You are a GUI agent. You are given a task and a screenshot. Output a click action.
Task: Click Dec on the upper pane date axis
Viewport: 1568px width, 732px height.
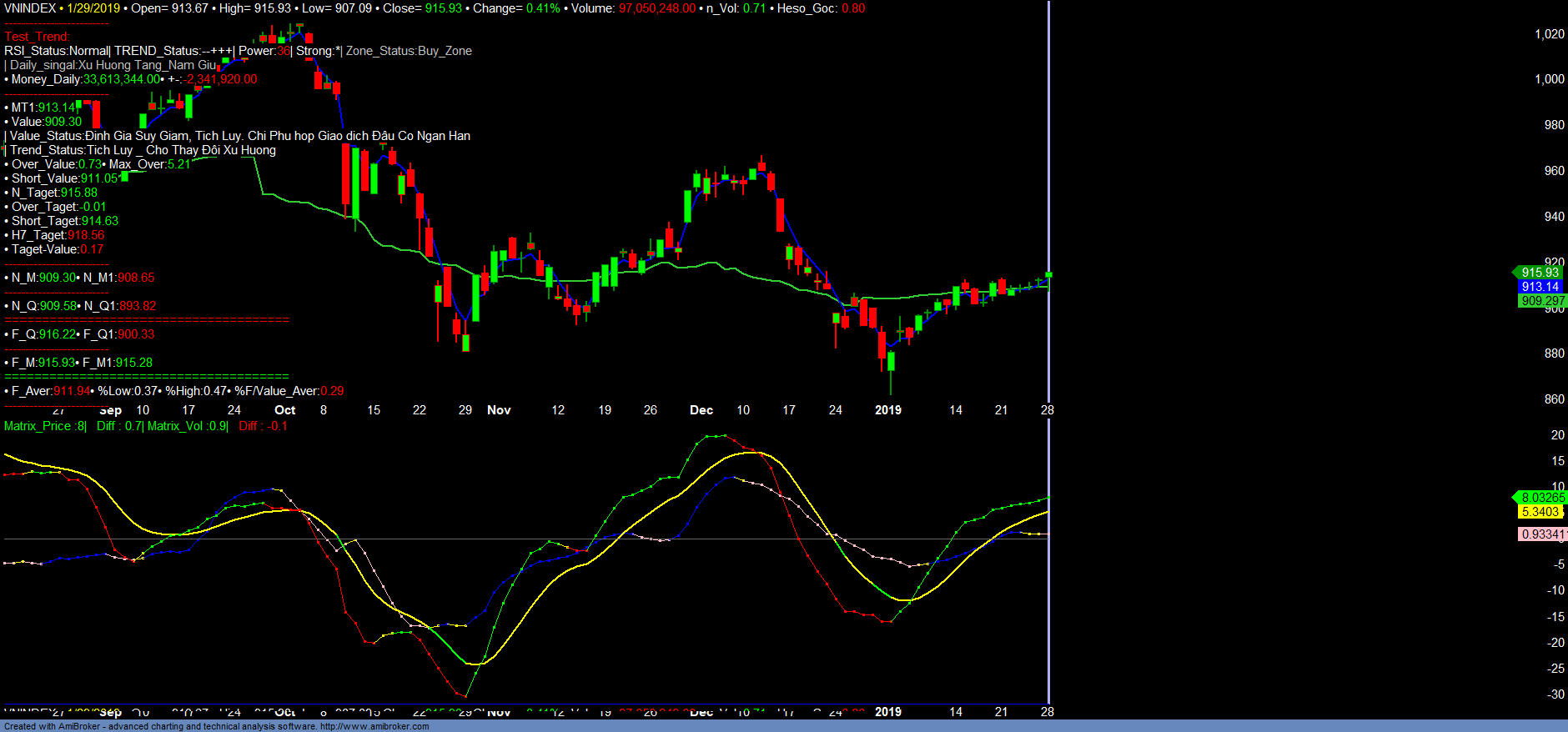click(701, 410)
